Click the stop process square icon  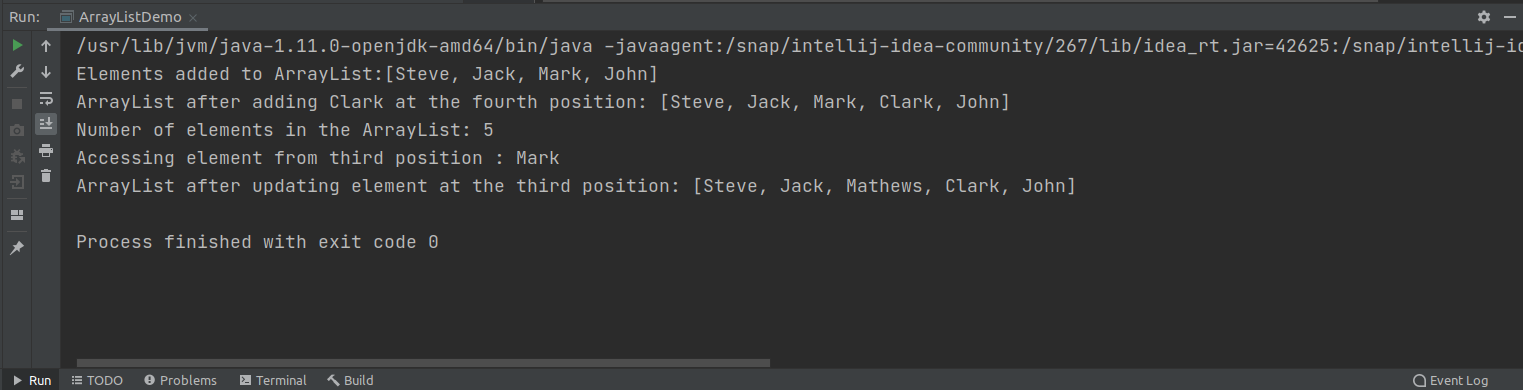click(17, 104)
